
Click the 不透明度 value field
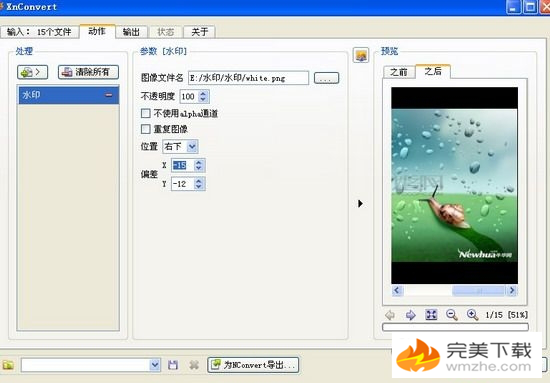(189, 96)
